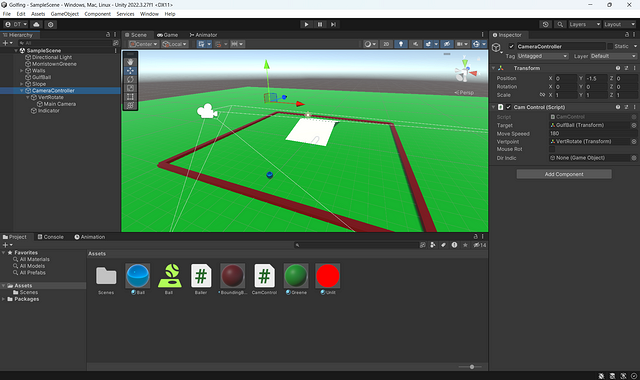Screen dimensions: 640x380
Task: Open the GameObject menu
Action: tap(64, 14)
